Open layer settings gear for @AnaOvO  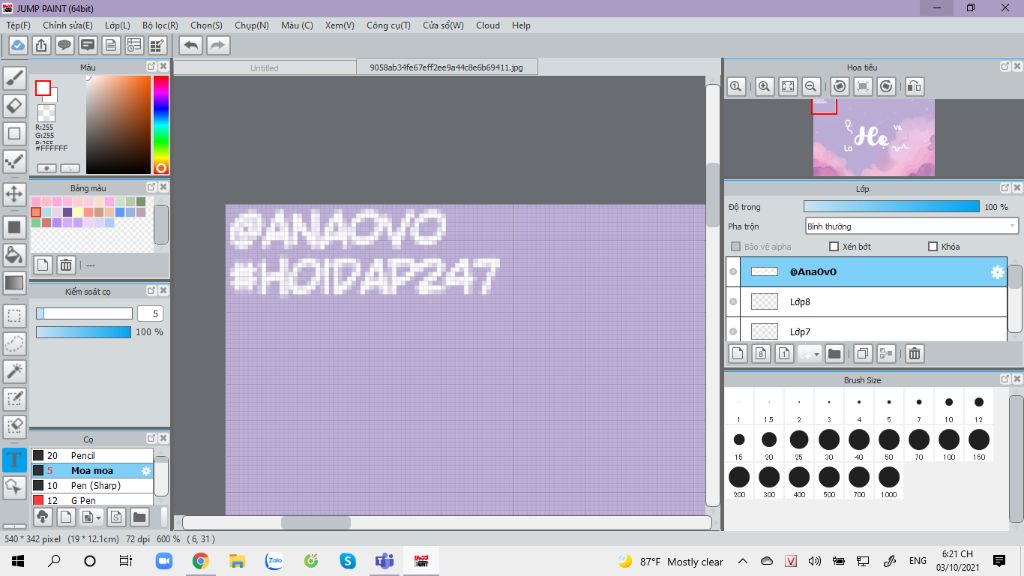click(x=997, y=272)
